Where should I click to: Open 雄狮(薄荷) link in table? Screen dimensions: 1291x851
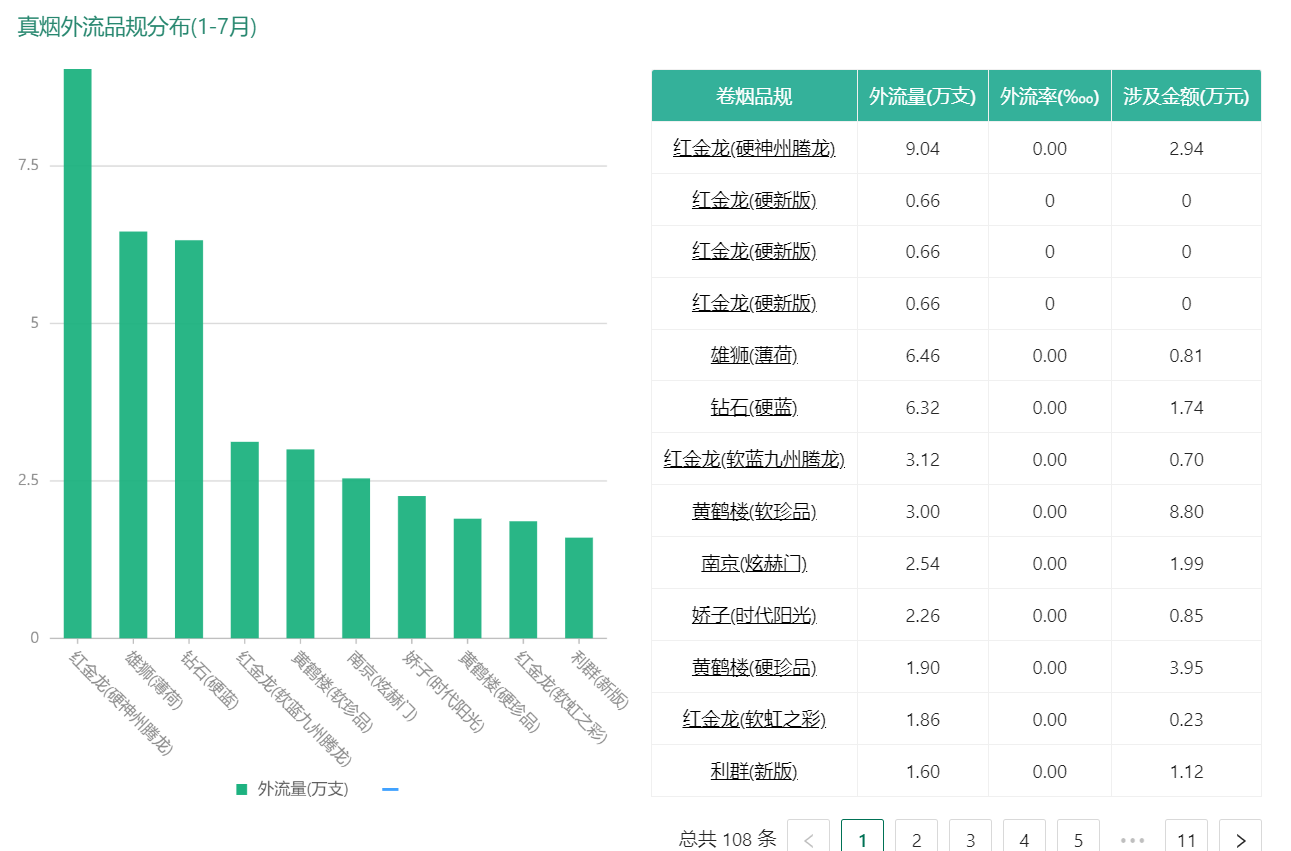pos(754,355)
